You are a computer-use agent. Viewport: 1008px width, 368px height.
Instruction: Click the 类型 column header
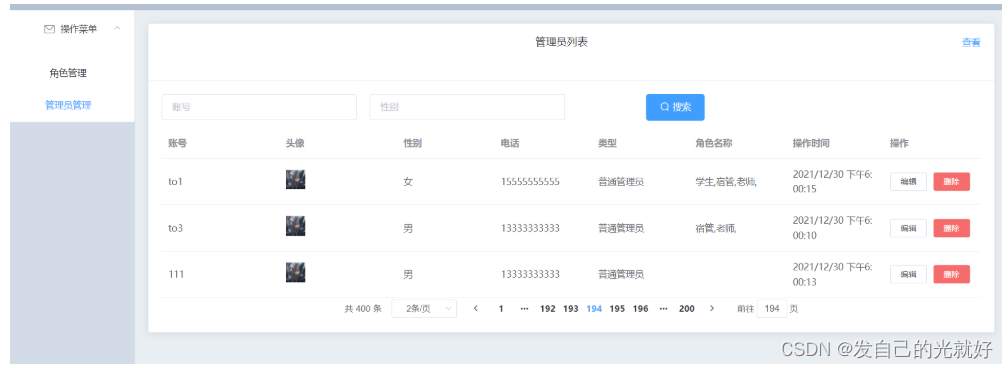[607, 143]
